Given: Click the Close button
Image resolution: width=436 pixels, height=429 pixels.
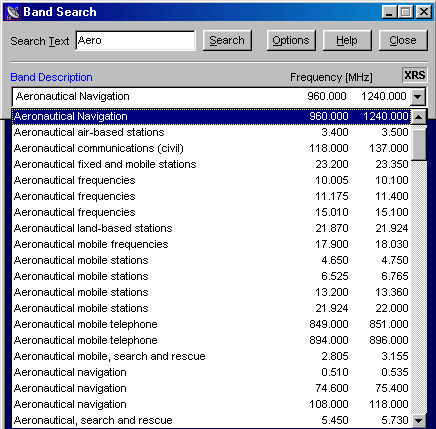Looking at the screenshot, I should [403, 40].
